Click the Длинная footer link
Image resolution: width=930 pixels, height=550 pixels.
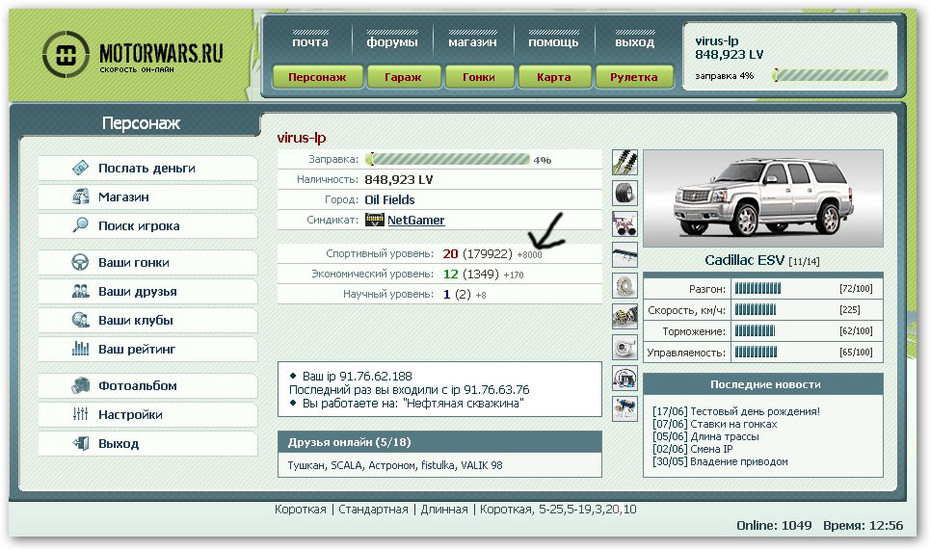(444, 509)
